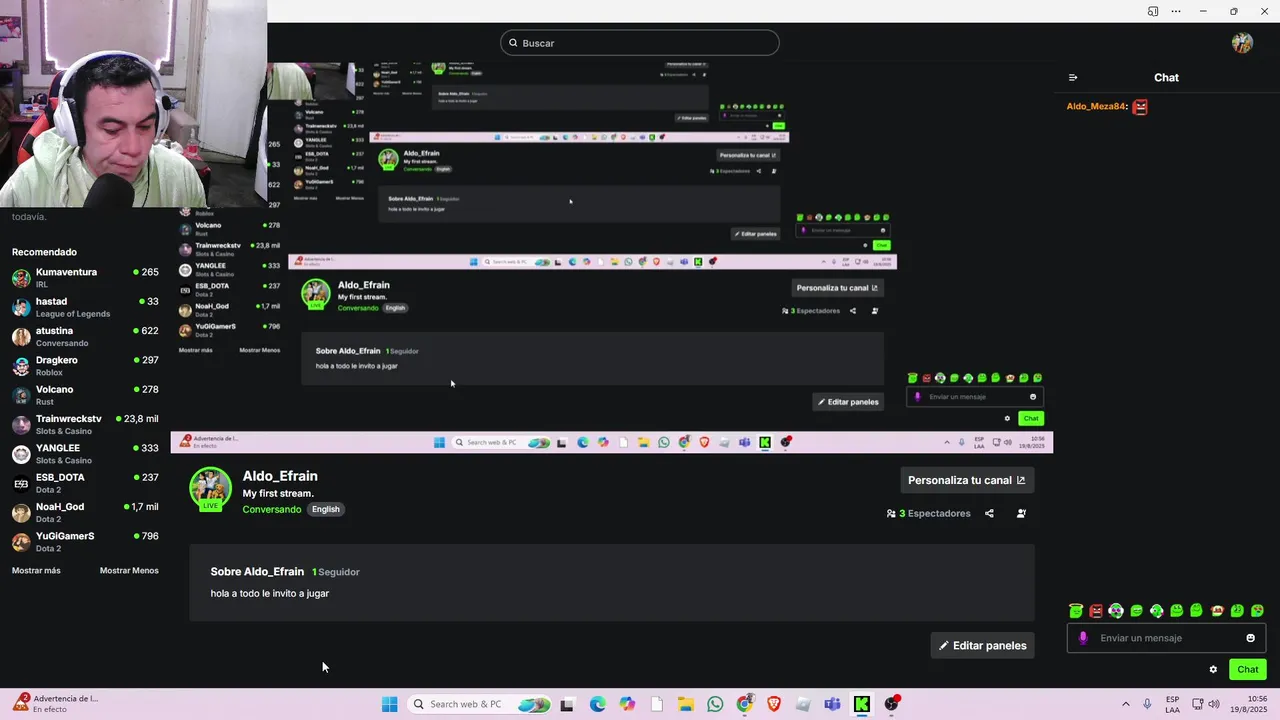
Task: Click taskbar volume speaker icon
Action: pos(1214,704)
